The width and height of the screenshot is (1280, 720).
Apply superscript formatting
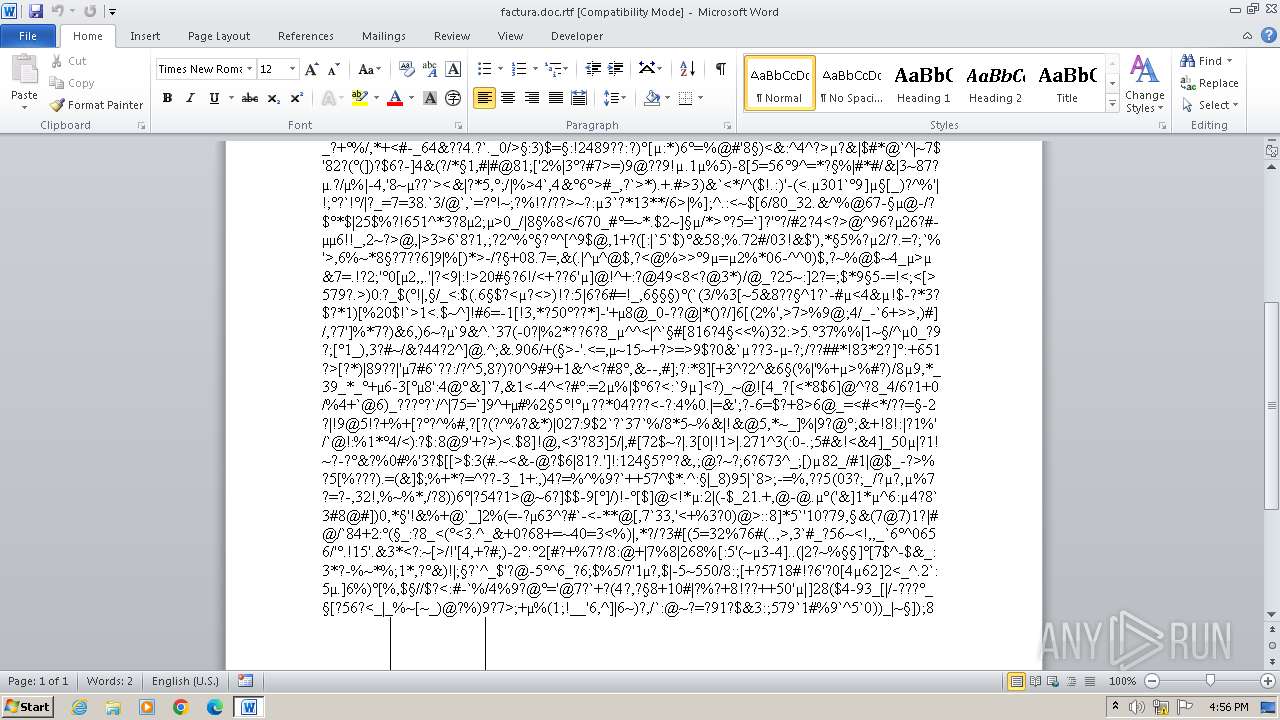tap(296, 98)
